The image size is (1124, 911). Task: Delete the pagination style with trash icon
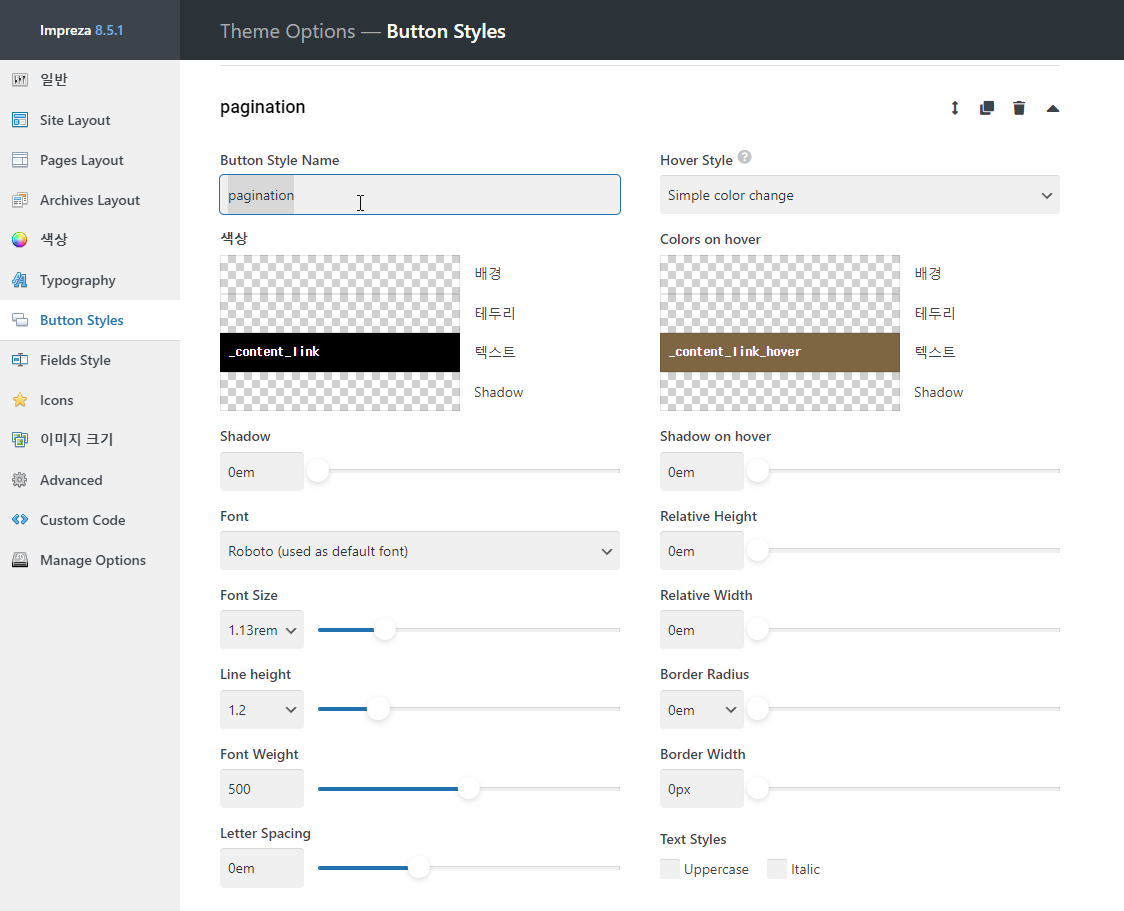pyautogui.click(x=1019, y=108)
